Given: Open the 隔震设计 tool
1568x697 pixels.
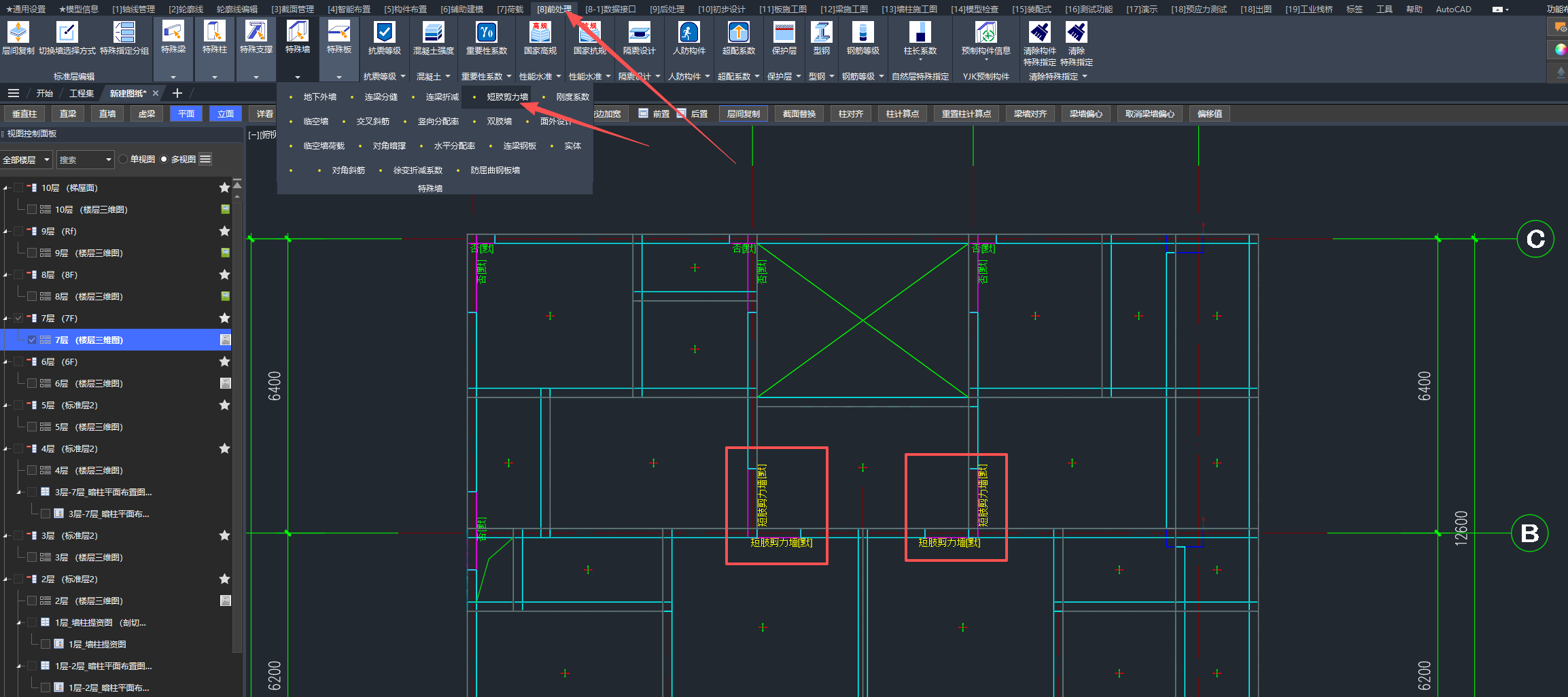Looking at the screenshot, I should click(x=640, y=32).
